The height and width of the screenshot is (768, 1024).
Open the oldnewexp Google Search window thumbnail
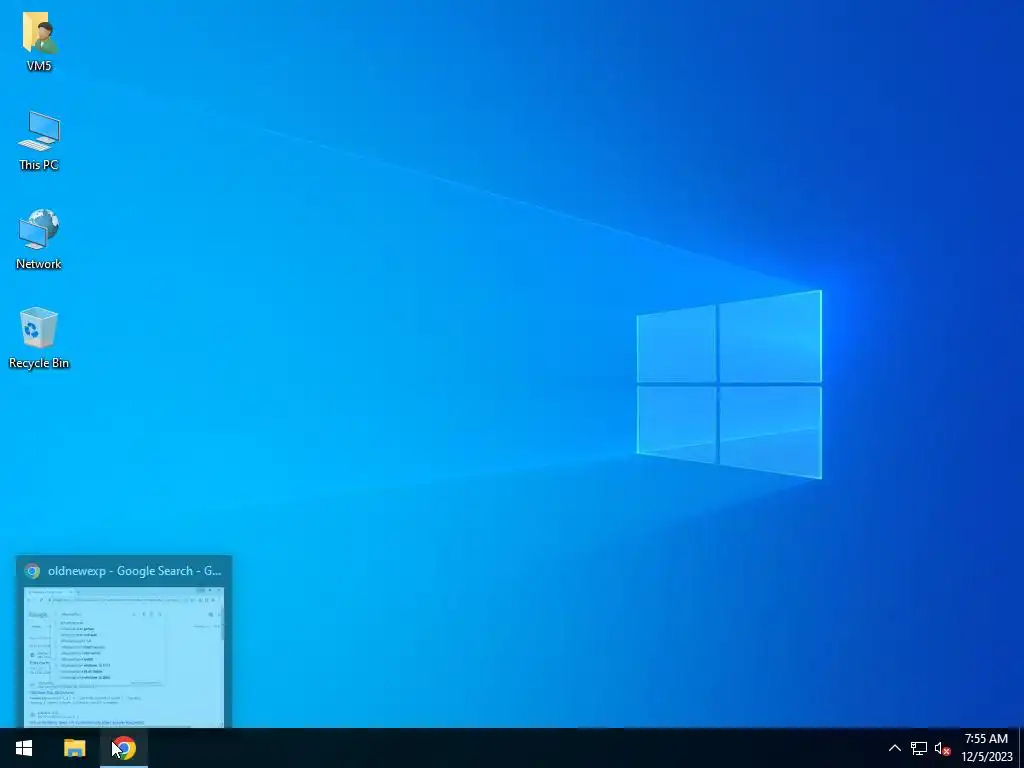pos(124,657)
